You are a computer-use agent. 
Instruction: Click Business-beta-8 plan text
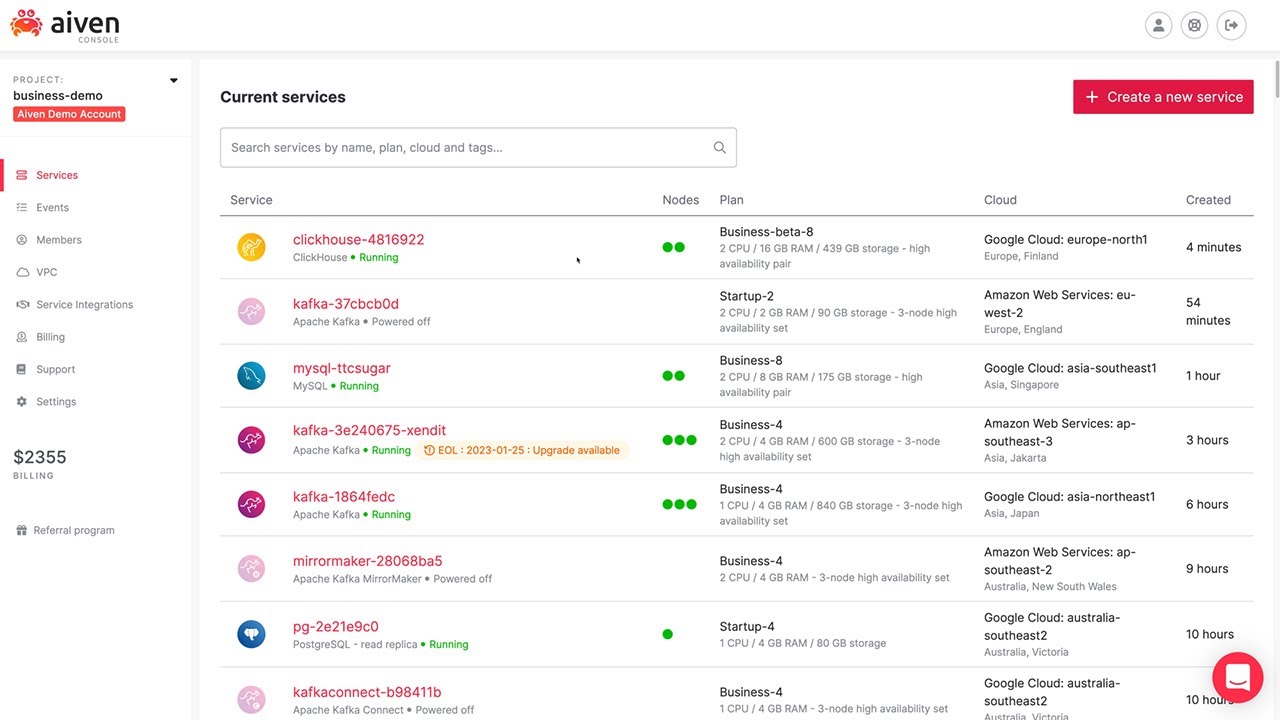(766, 232)
